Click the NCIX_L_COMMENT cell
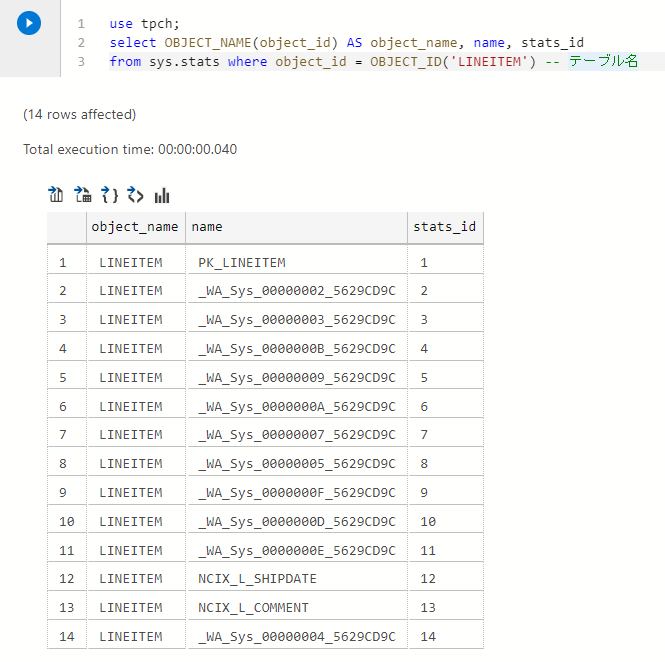The image size is (665, 662). point(296,608)
